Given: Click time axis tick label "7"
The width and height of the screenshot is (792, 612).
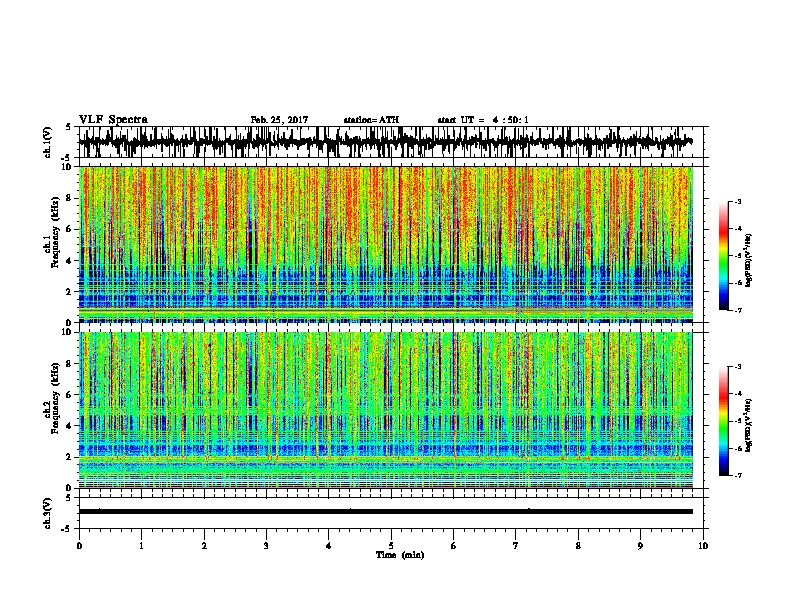Looking at the screenshot, I should (516, 546).
